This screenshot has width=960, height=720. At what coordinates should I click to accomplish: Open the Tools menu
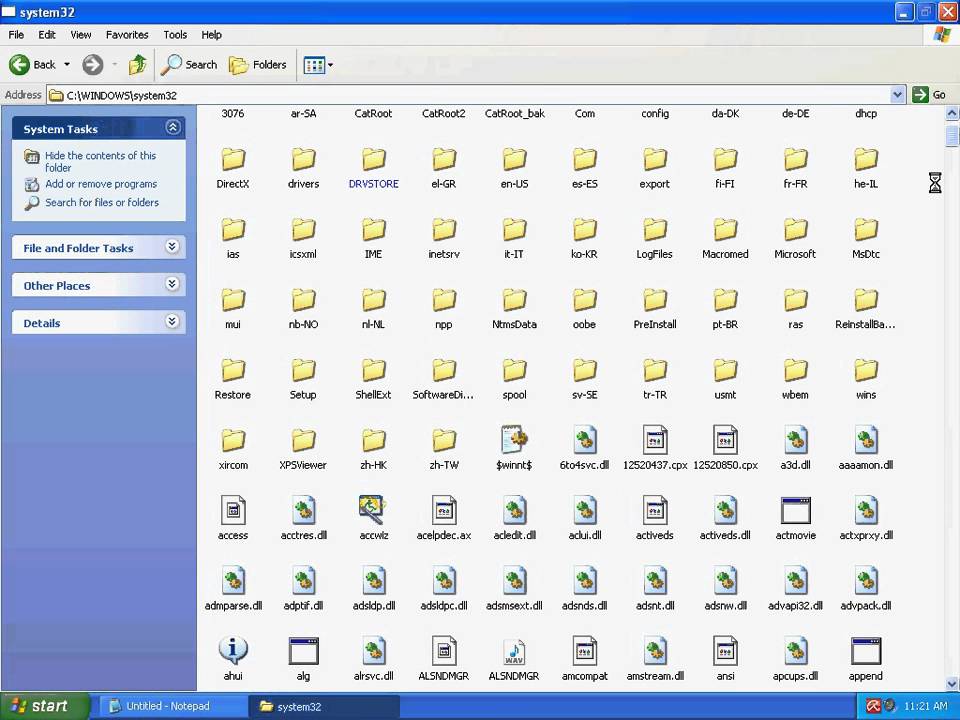pyautogui.click(x=175, y=35)
